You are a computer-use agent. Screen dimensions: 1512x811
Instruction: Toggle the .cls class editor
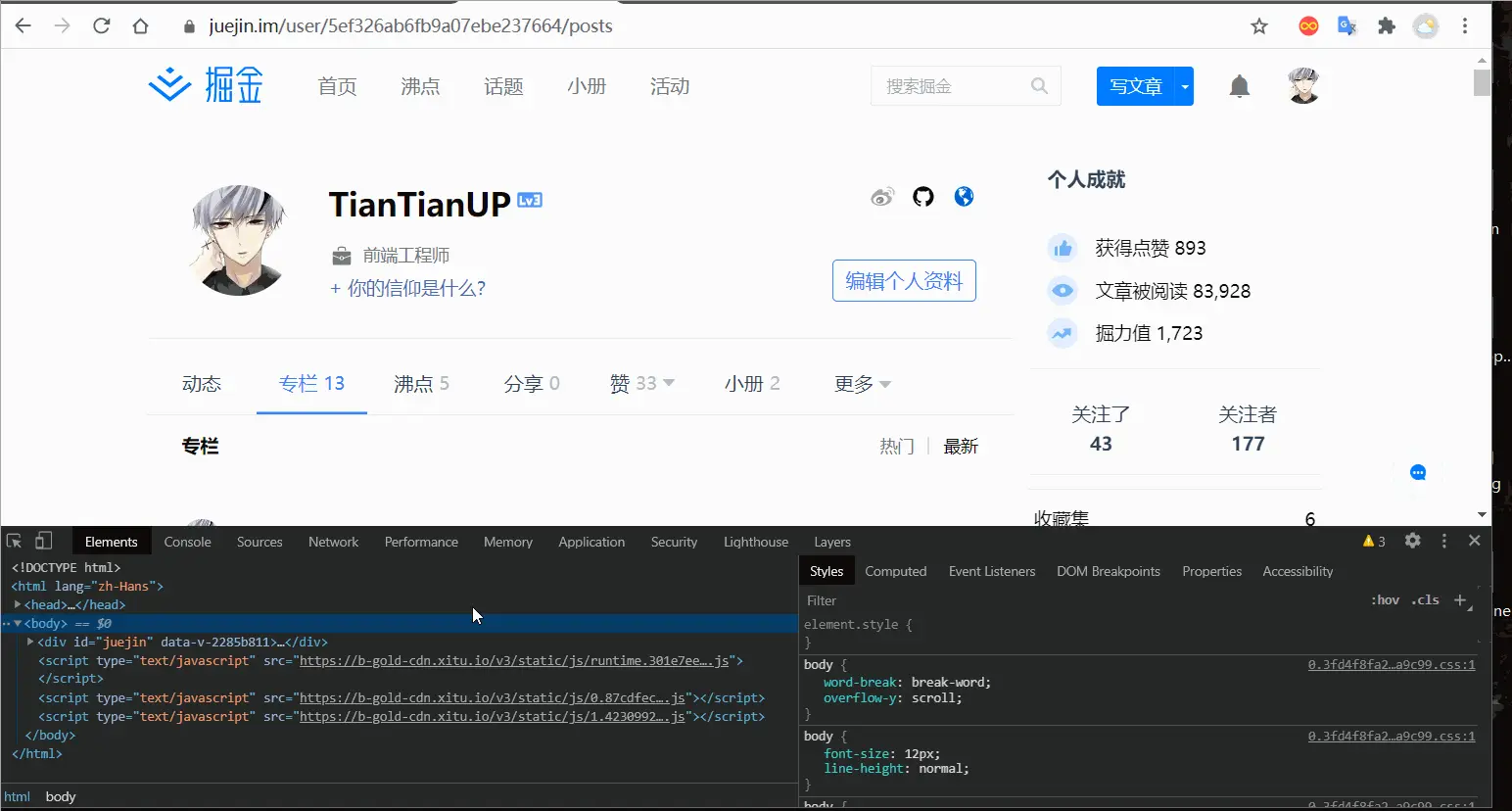(x=1426, y=600)
